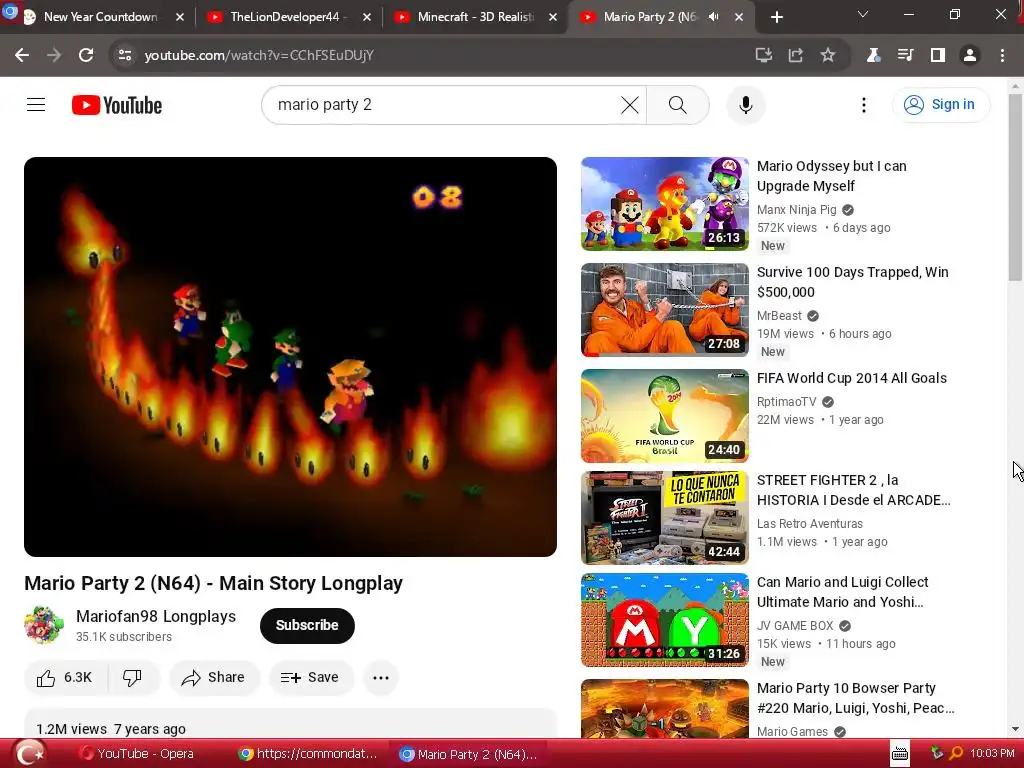Bookmark this page with the star

pos(827,56)
